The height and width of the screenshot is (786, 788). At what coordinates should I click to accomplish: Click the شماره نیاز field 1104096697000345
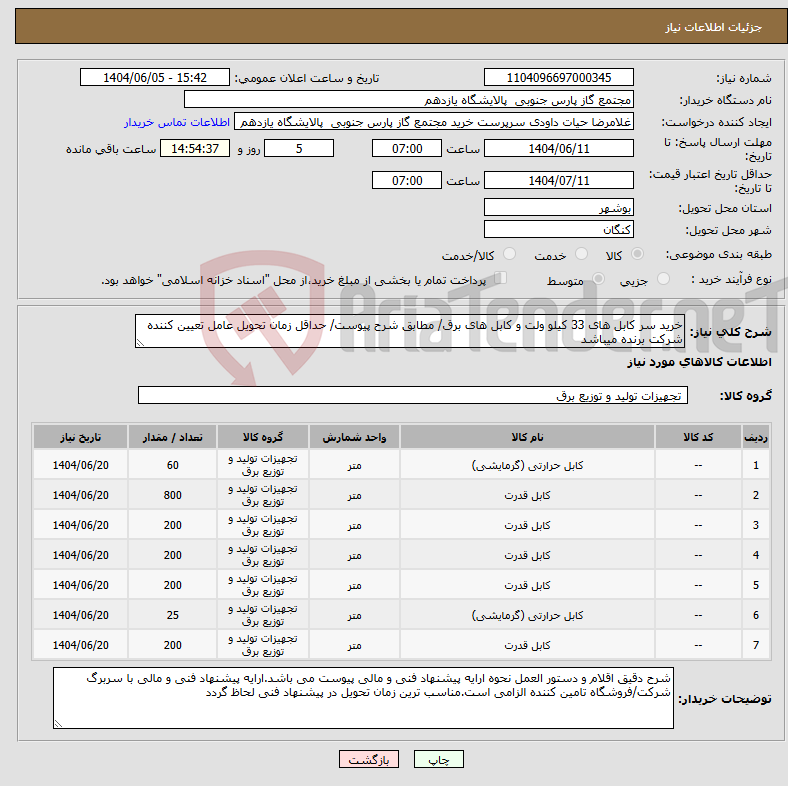tap(558, 77)
